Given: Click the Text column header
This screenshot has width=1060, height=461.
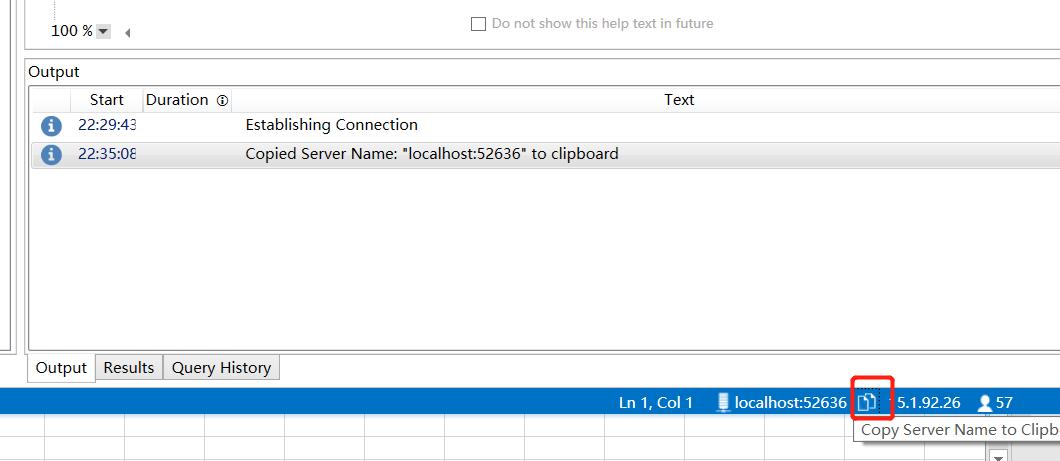Looking at the screenshot, I should (679, 100).
